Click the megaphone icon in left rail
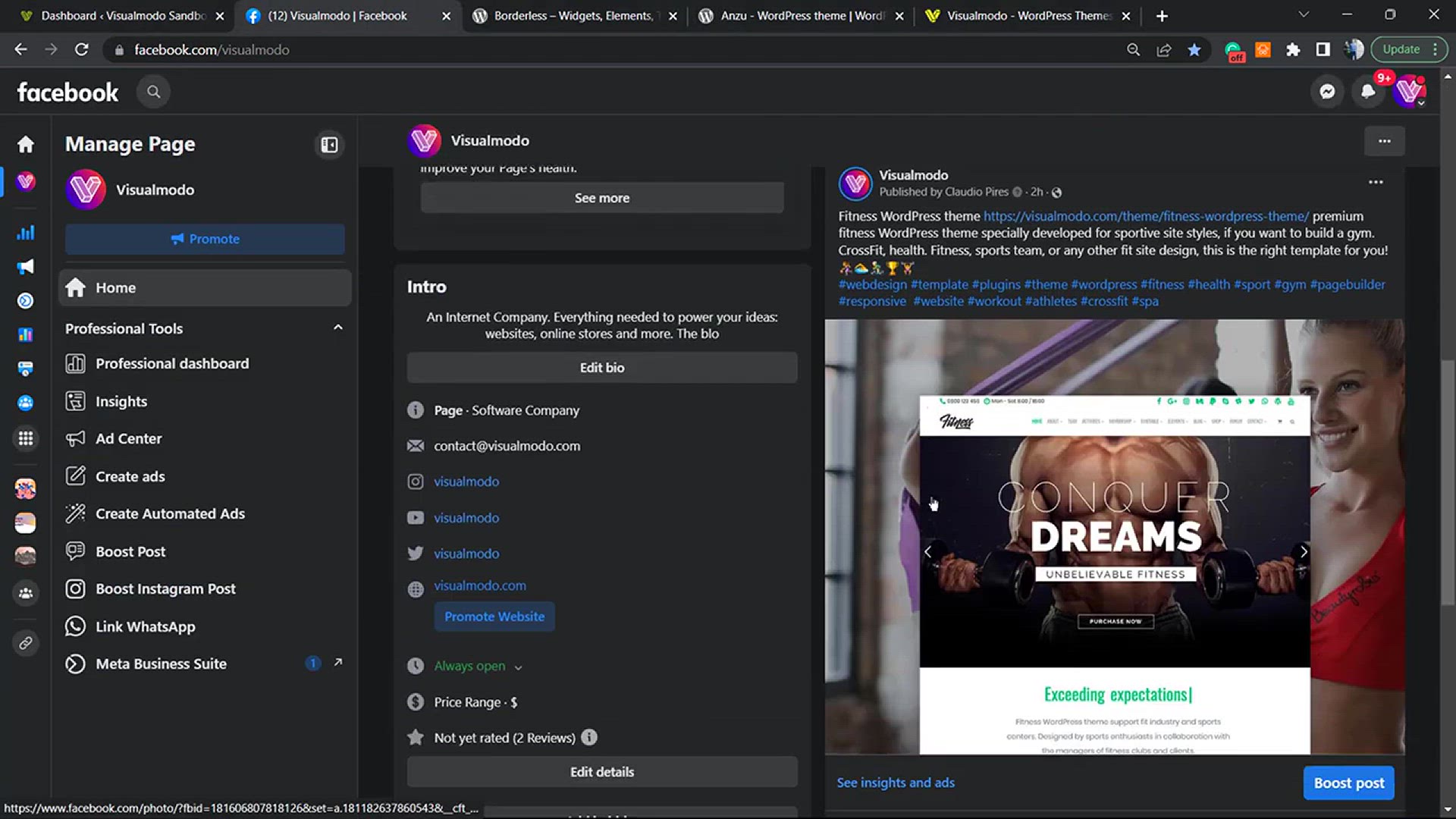 tap(26, 266)
